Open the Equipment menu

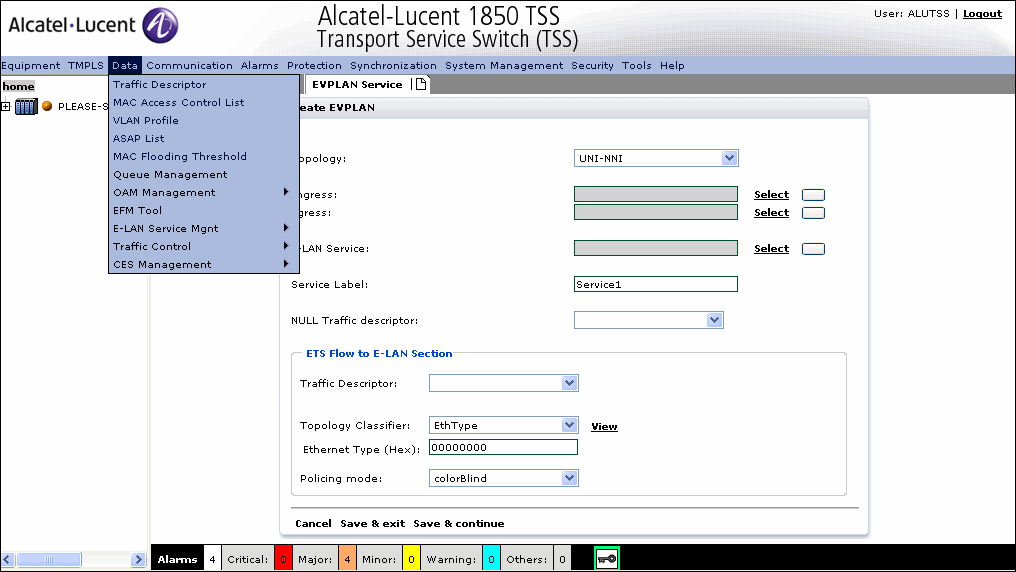pos(30,65)
